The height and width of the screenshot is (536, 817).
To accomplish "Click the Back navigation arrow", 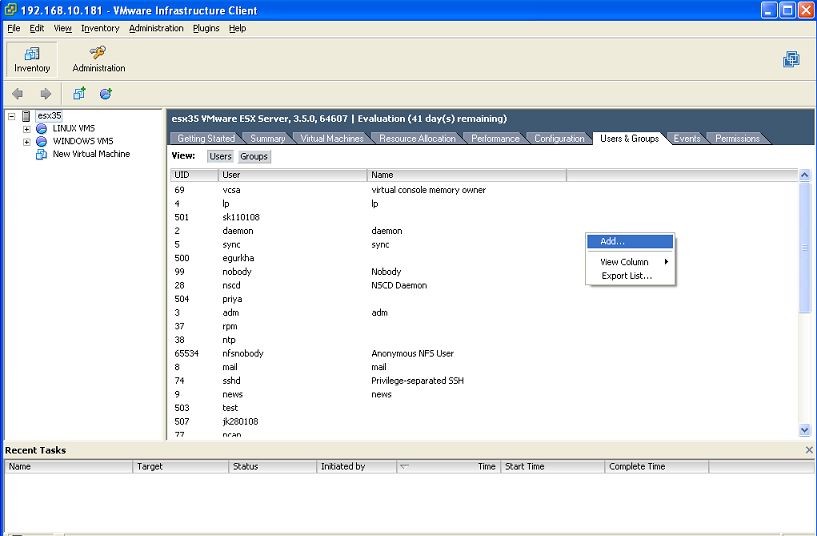I will point(18,94).
